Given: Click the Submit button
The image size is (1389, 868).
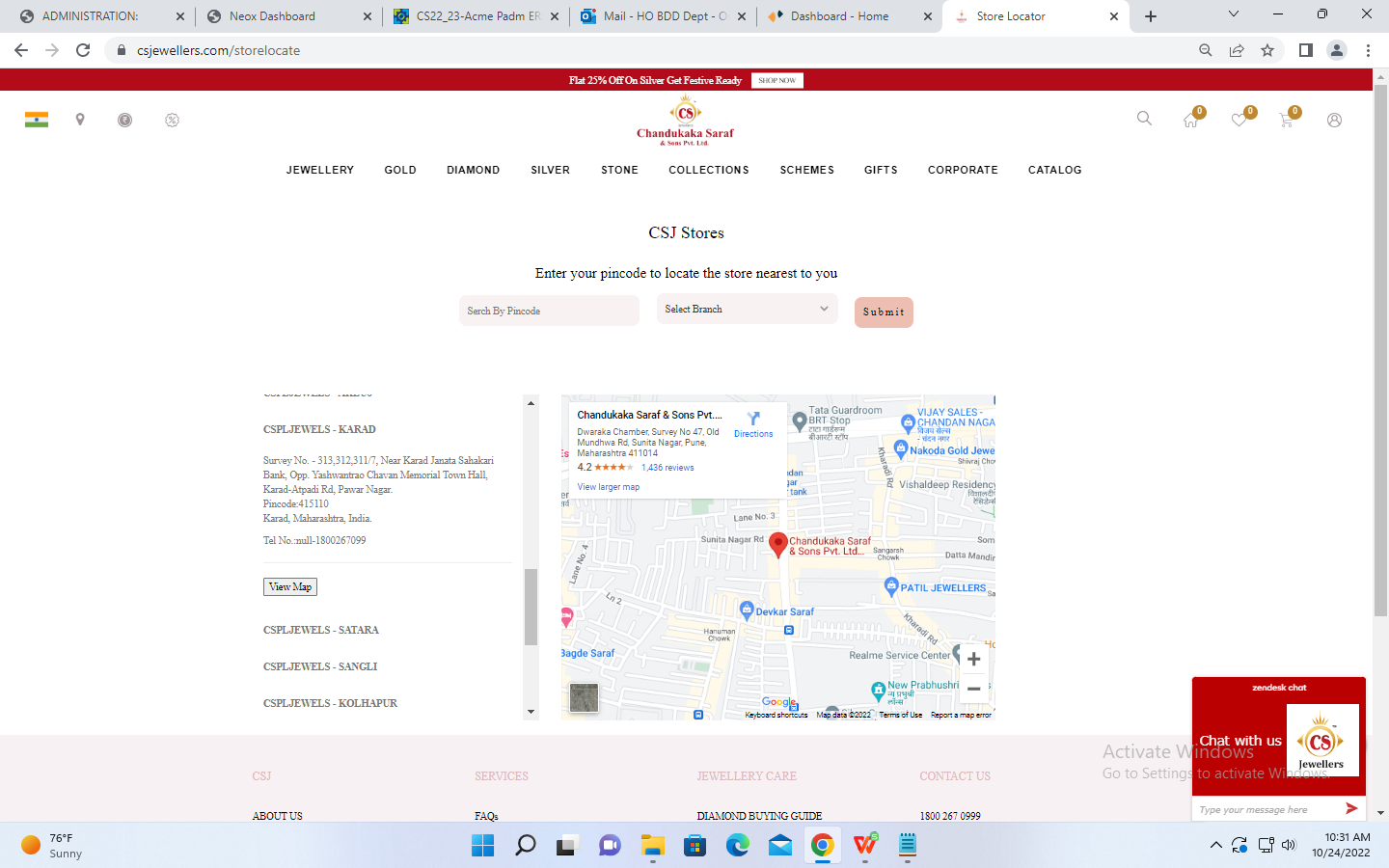Looking at the screenshot, I should 884,312.
